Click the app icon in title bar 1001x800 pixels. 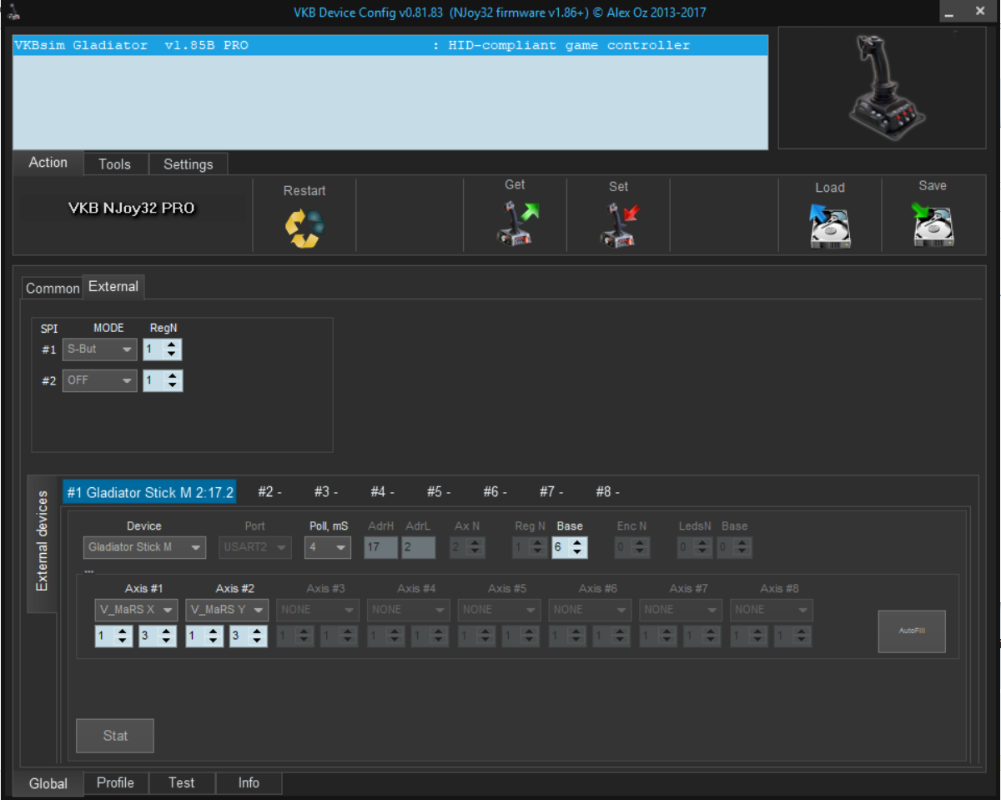click(x=13, y=11)
